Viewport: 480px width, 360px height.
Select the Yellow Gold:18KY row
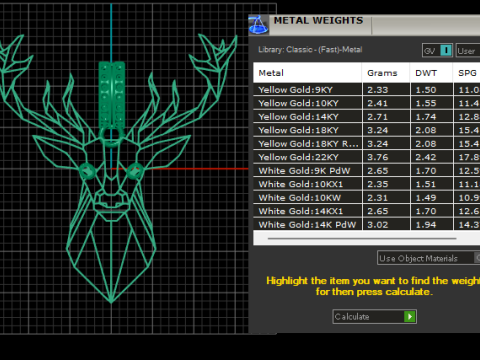pos(367,130)
